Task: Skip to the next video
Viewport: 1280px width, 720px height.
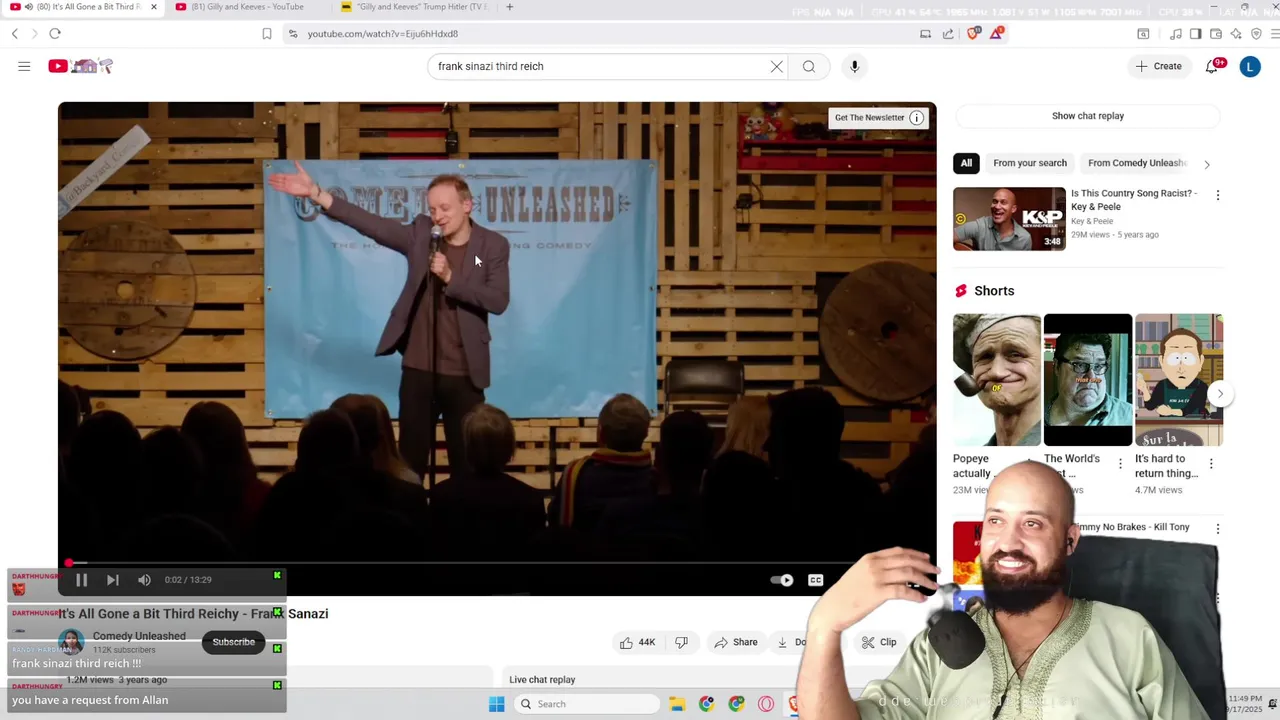Action: pos(113,580)
